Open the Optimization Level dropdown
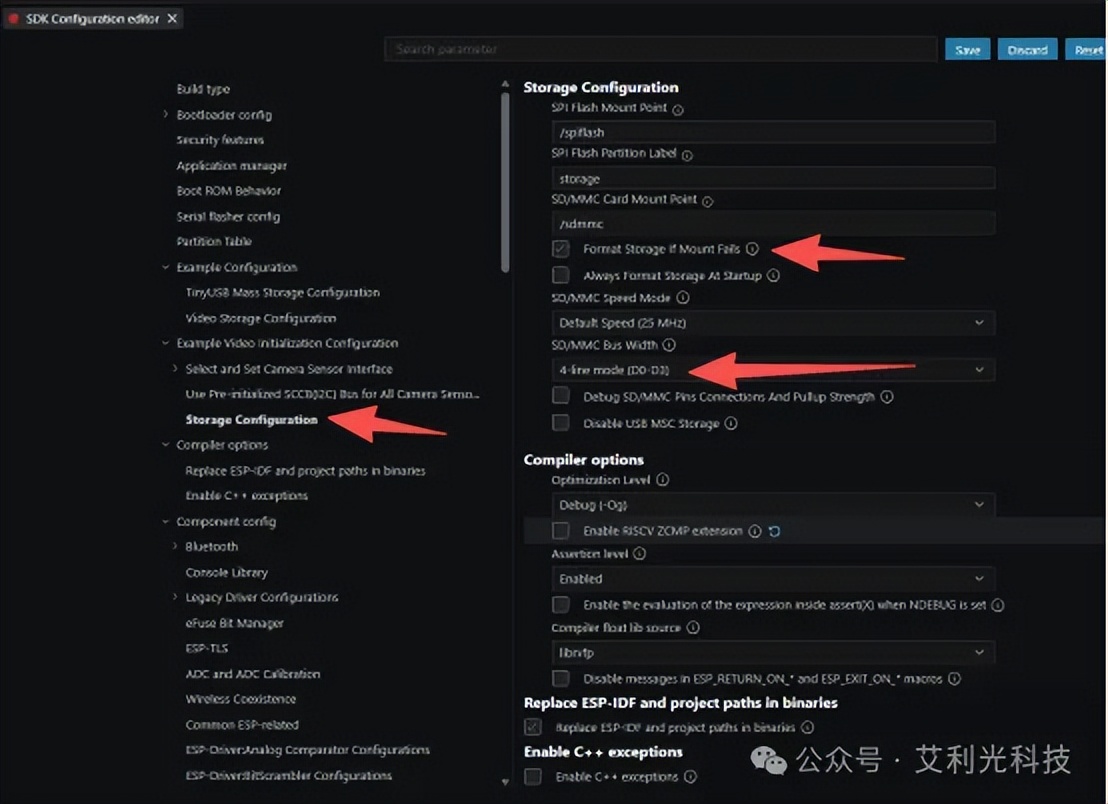This screenshot has width=1108, height=804. 773,504
